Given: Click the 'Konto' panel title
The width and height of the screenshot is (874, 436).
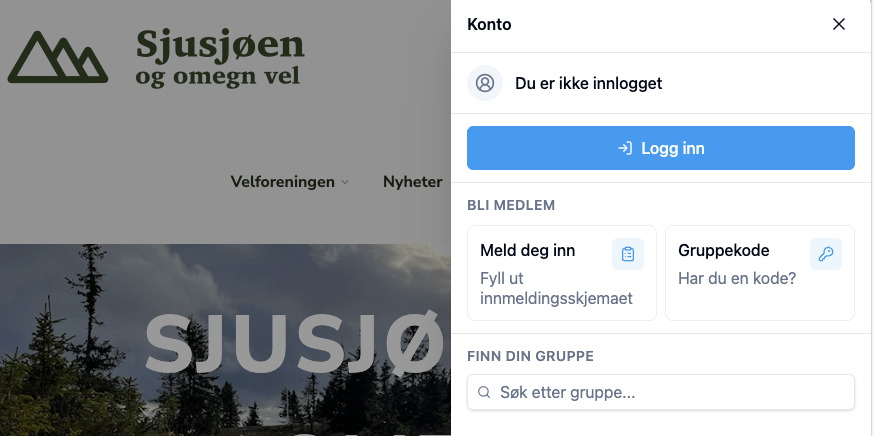Looking at the screenshot, I should tap(489, 25).
